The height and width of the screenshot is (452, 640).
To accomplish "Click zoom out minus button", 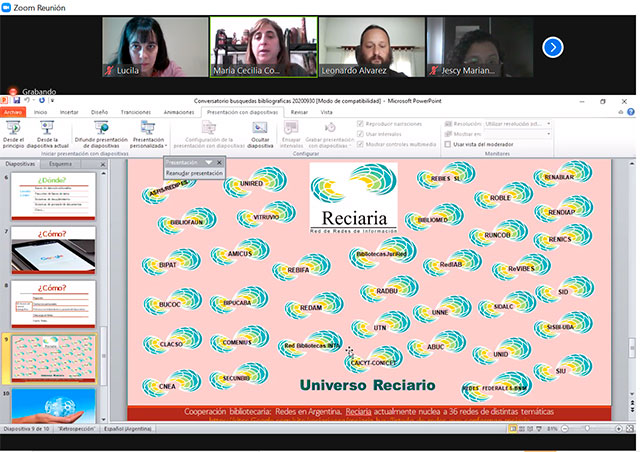I will 565,429.
